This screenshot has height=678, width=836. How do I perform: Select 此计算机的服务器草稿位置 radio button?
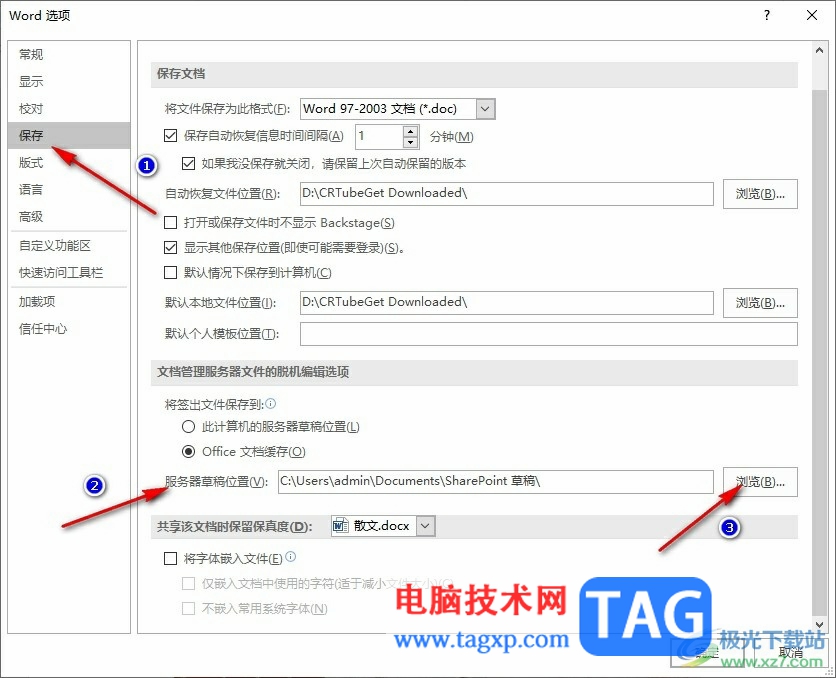tap(188, 426)
